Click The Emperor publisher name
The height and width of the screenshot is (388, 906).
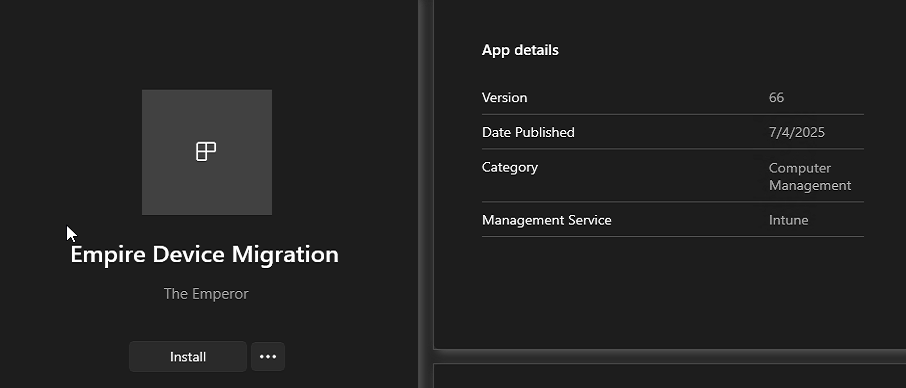click(x=206, y=294)
